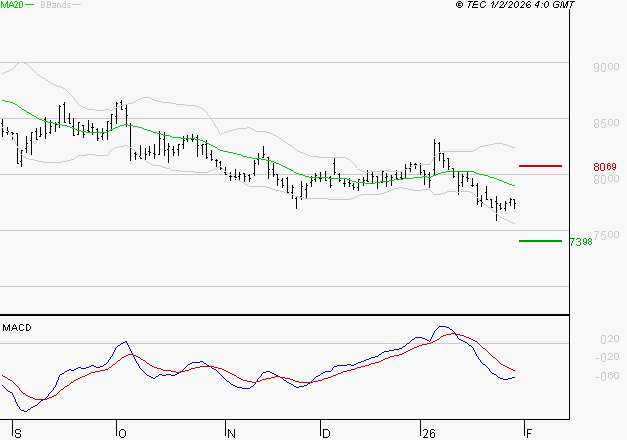Click the MACD panel title
Screen dimensions: 627x440
point(17,328)
